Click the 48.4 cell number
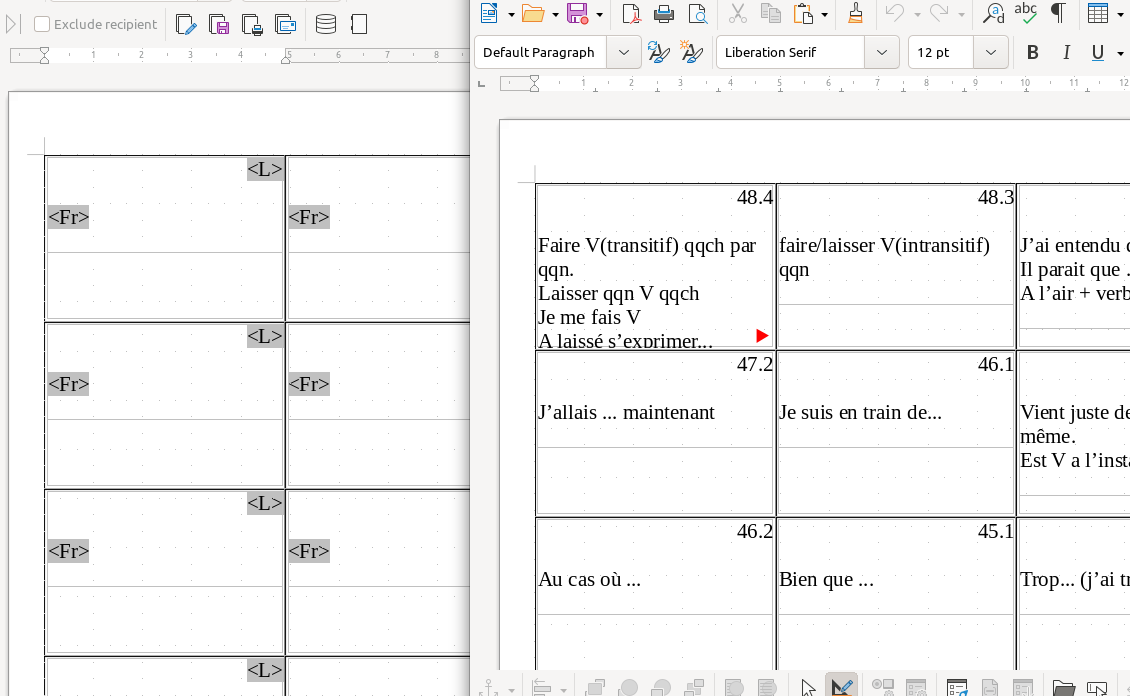1130x696 pixels. 755,197
